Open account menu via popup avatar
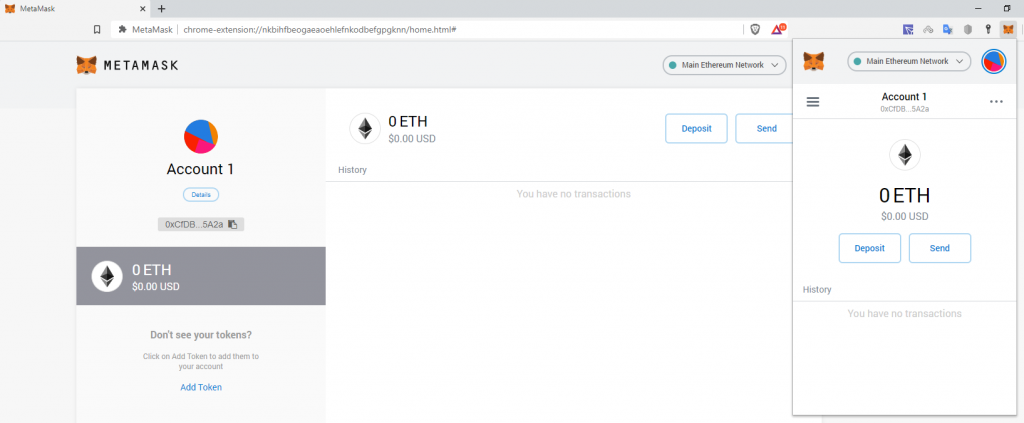 click(993, 61)
